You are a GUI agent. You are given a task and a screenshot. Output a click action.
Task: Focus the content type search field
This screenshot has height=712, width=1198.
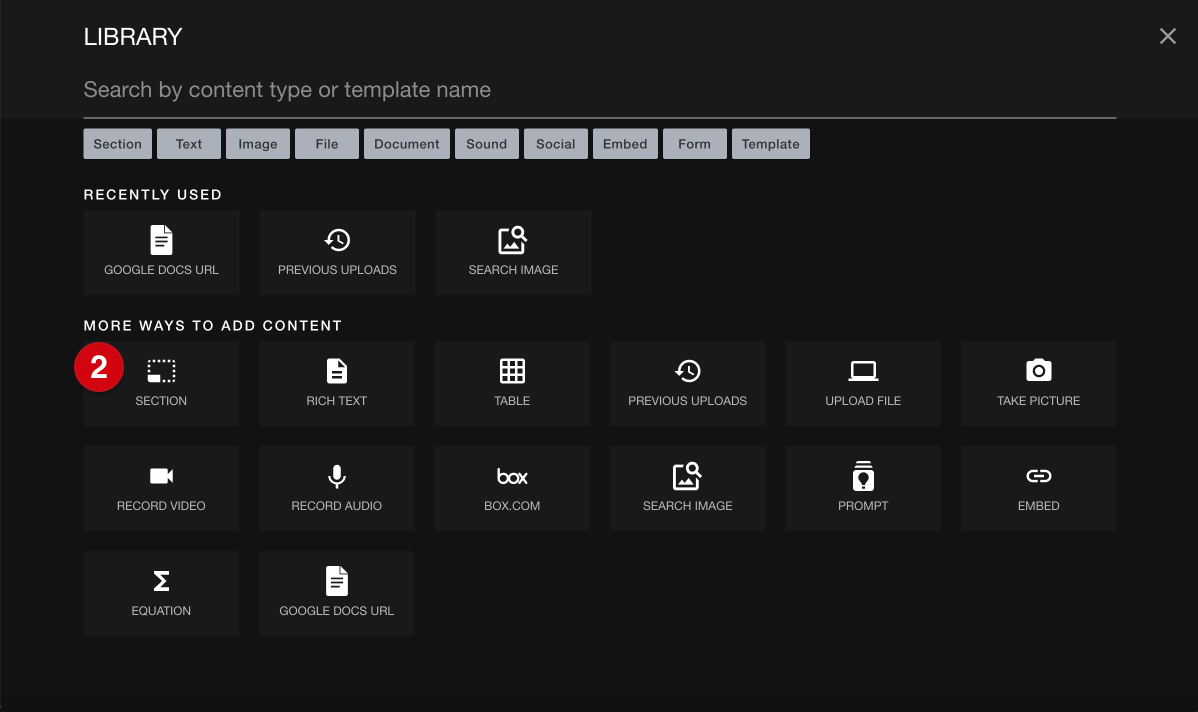(x=600, y=90)
